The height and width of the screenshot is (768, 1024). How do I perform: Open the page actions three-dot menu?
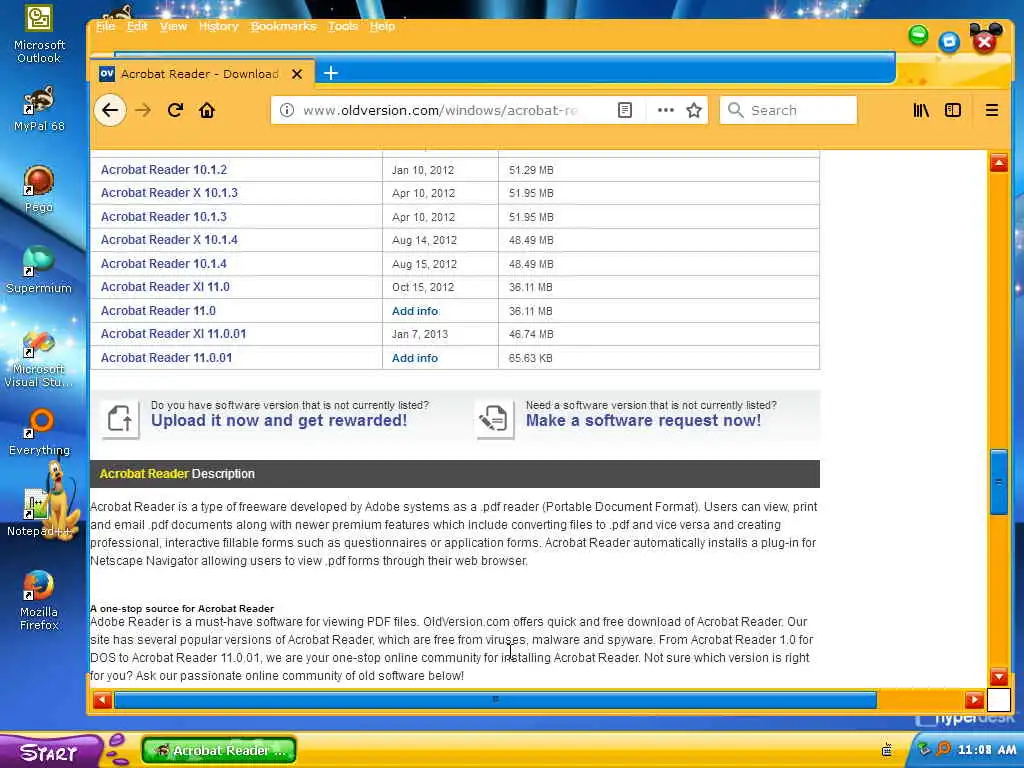pos(665,110)
